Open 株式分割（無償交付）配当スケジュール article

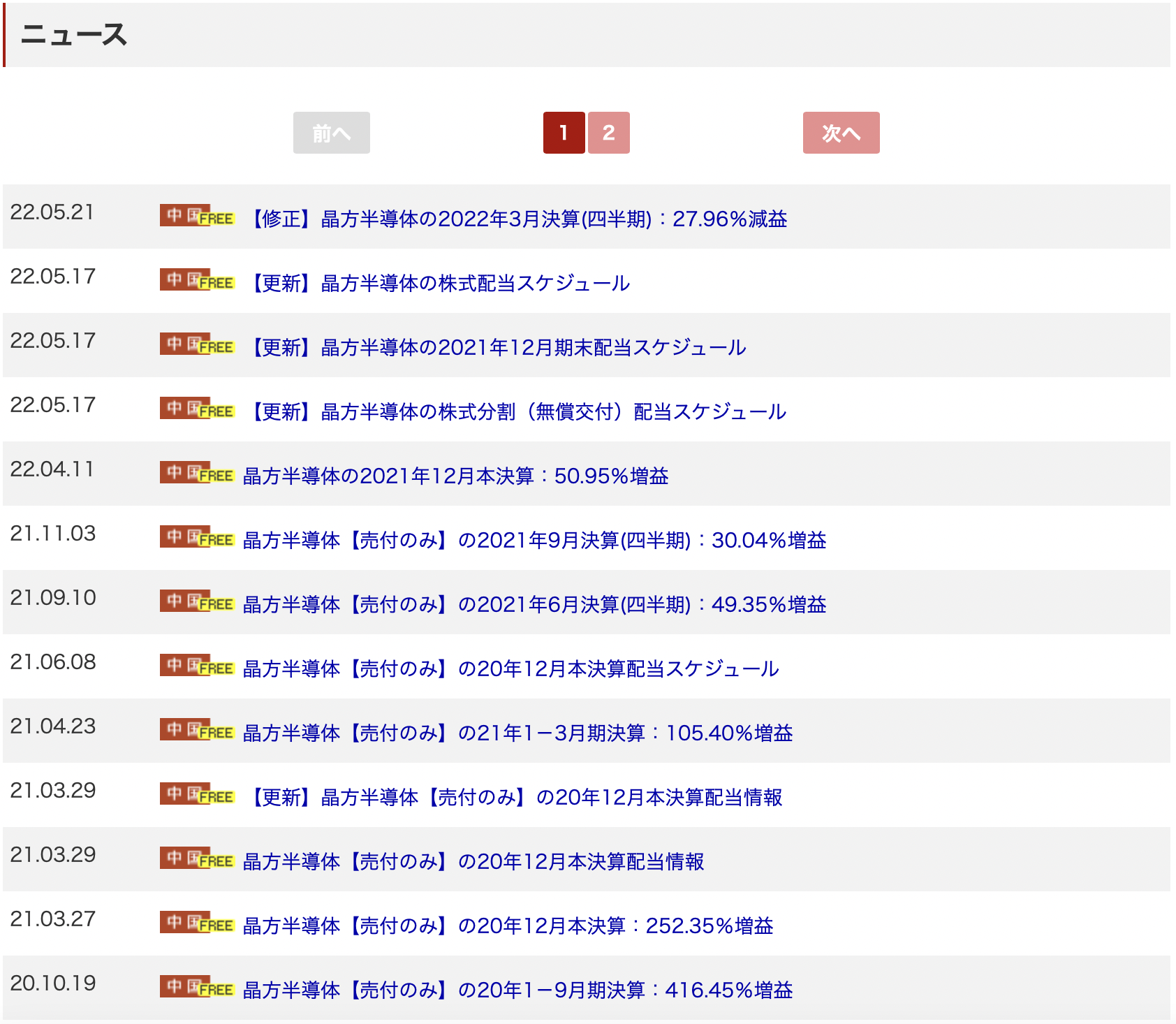[515, 412]
